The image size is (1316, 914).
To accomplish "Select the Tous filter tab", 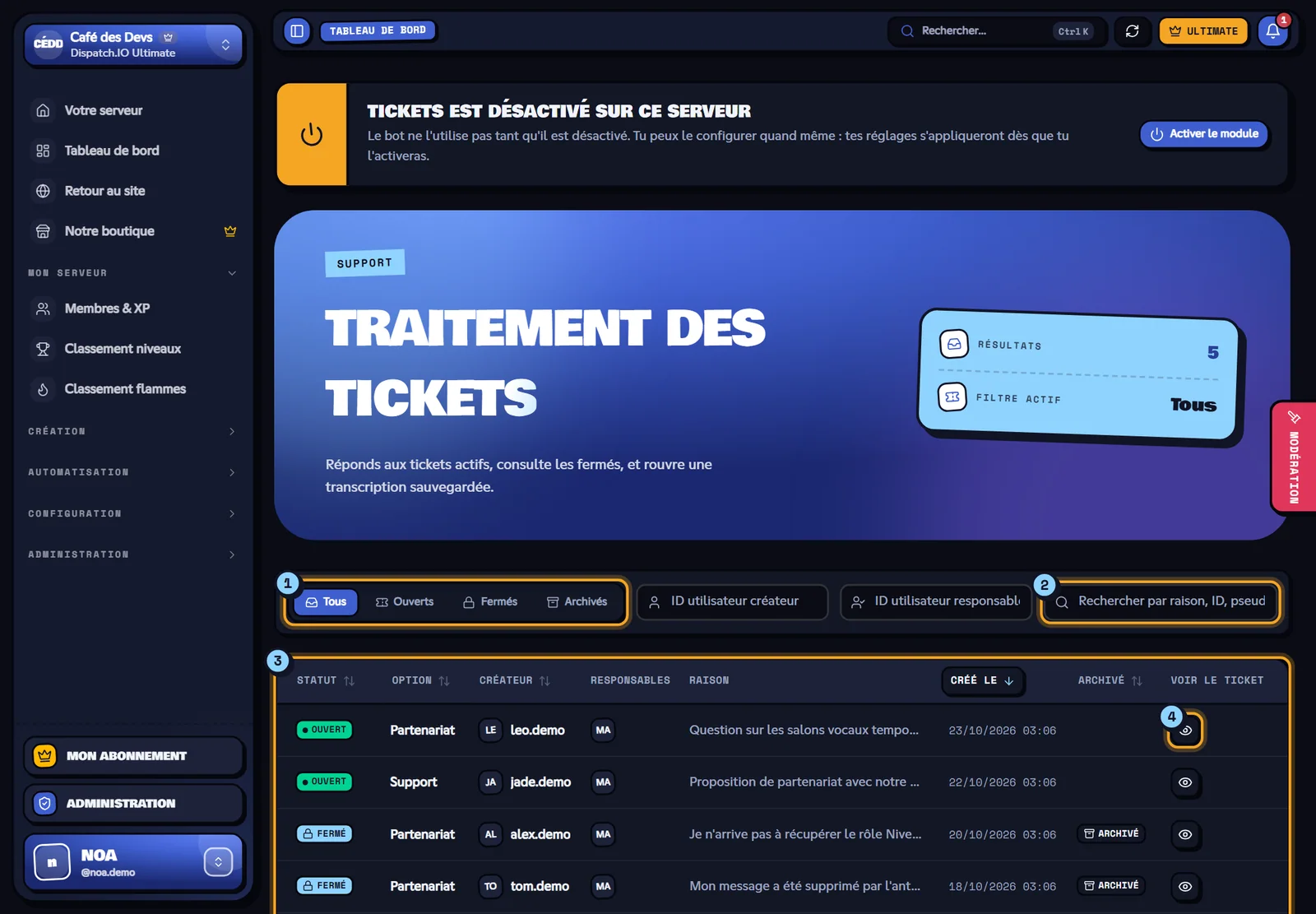I will [x=326, y=602].
